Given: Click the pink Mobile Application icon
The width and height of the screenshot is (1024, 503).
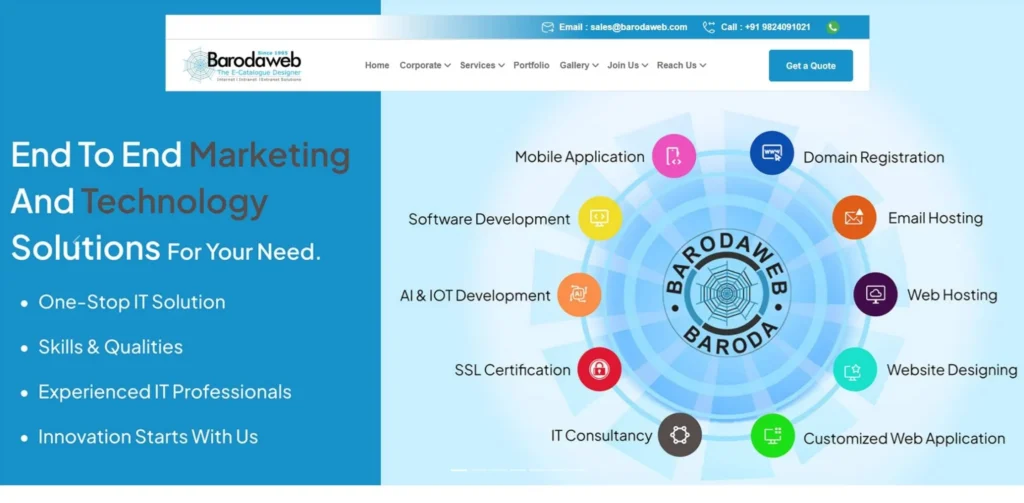Looking at the screenshot, I should point(673,156).
